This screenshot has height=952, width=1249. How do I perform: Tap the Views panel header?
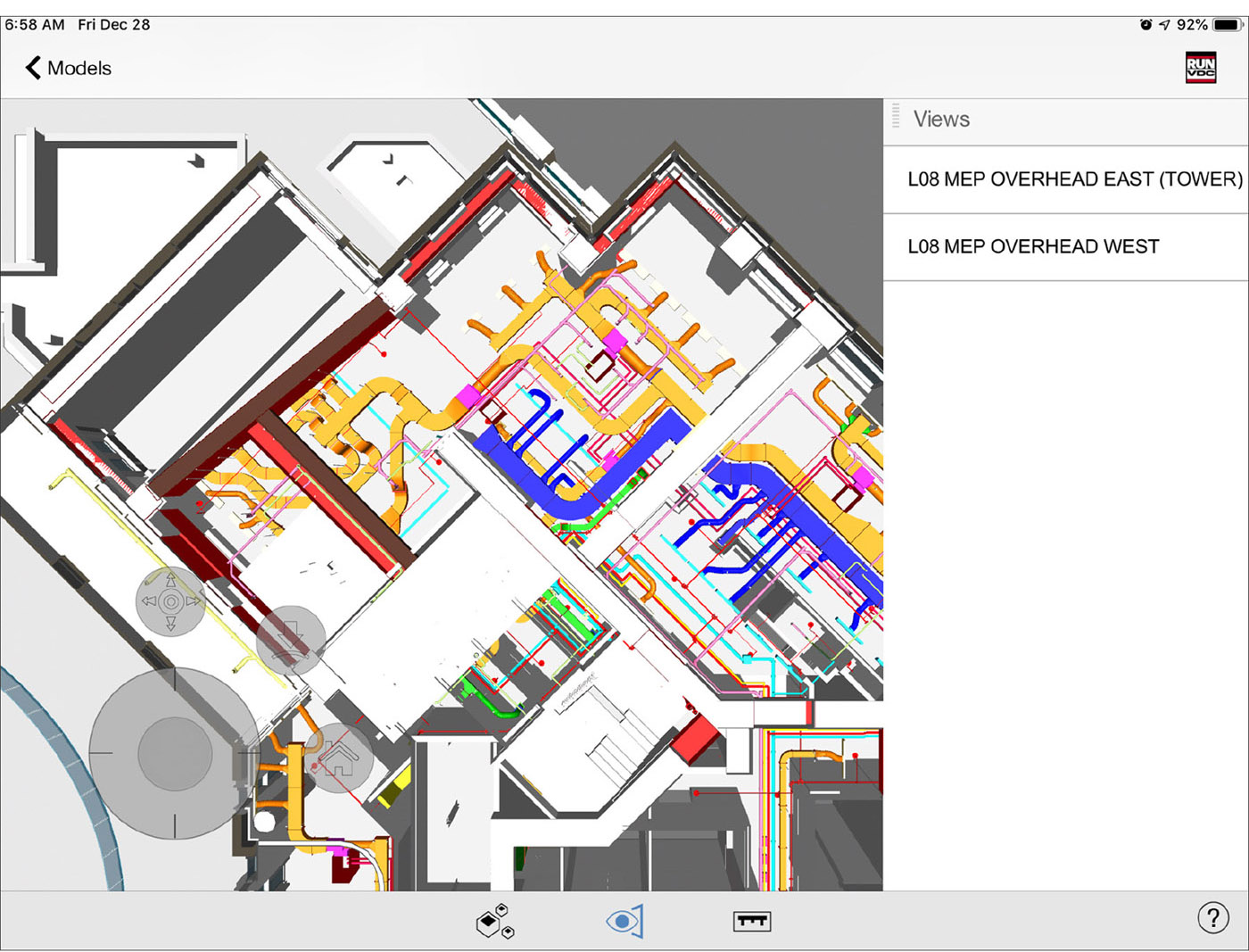coord(941,120)
